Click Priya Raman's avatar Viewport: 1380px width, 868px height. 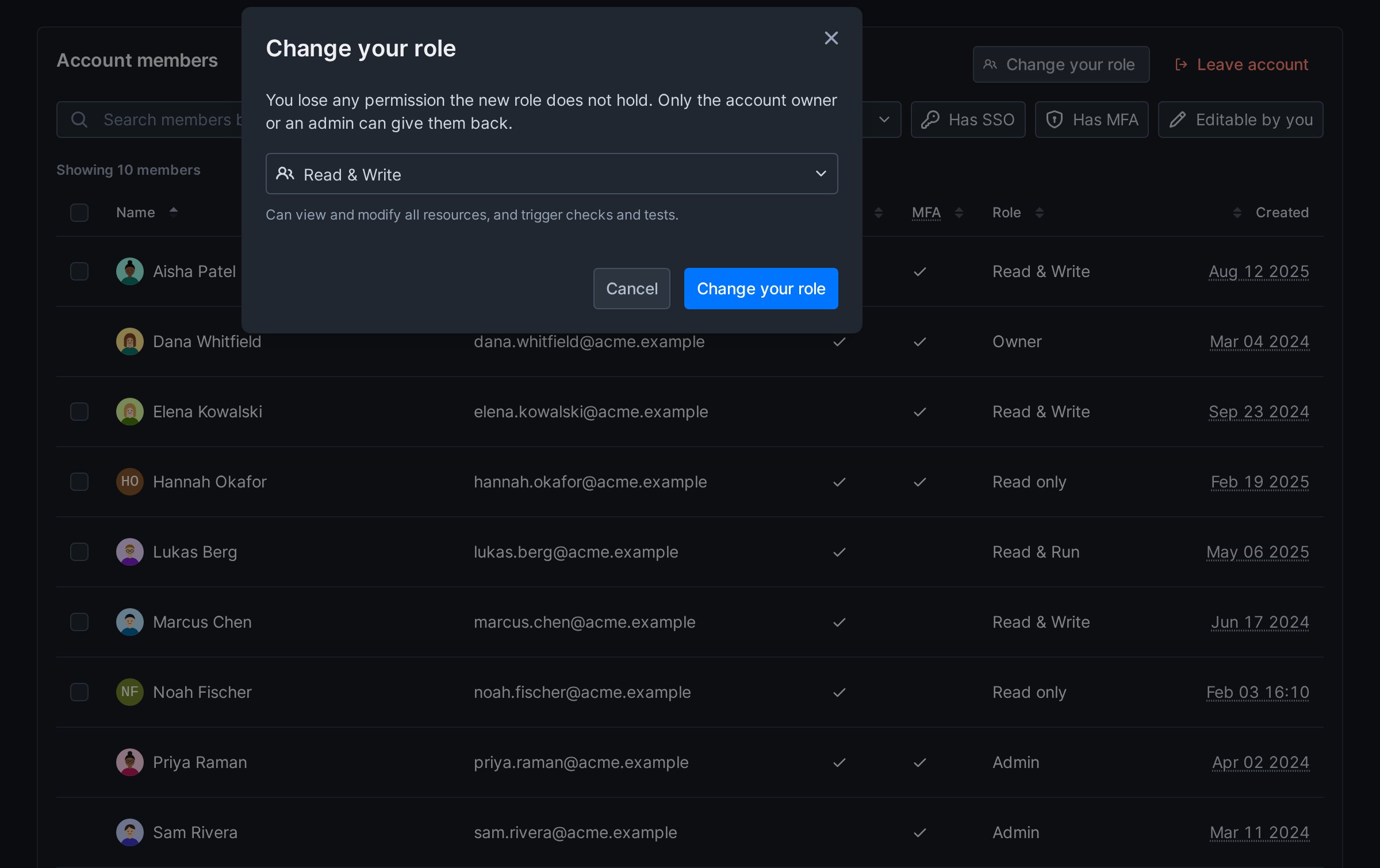point(130,762)
